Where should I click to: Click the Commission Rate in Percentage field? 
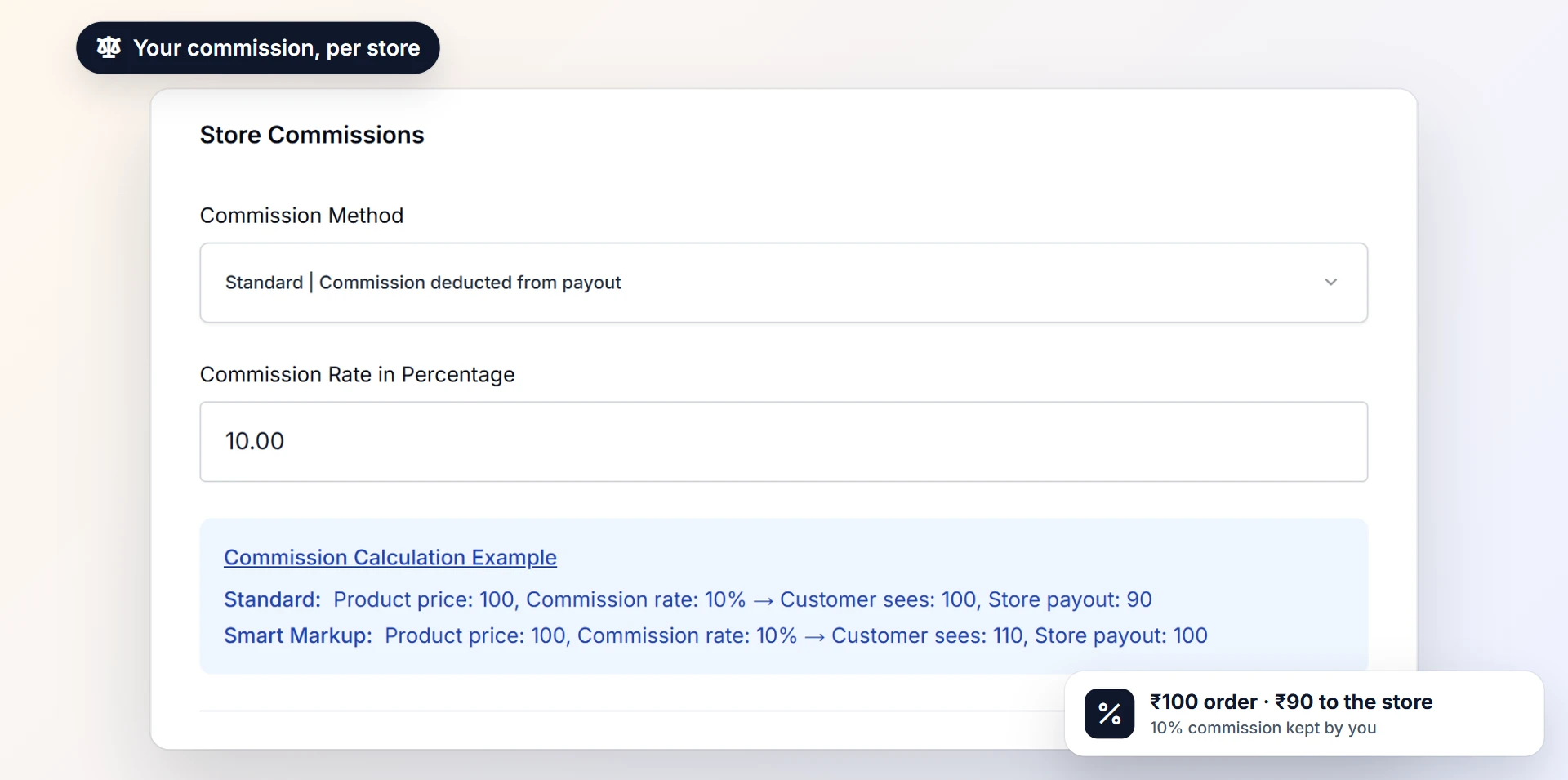(783, 442)
